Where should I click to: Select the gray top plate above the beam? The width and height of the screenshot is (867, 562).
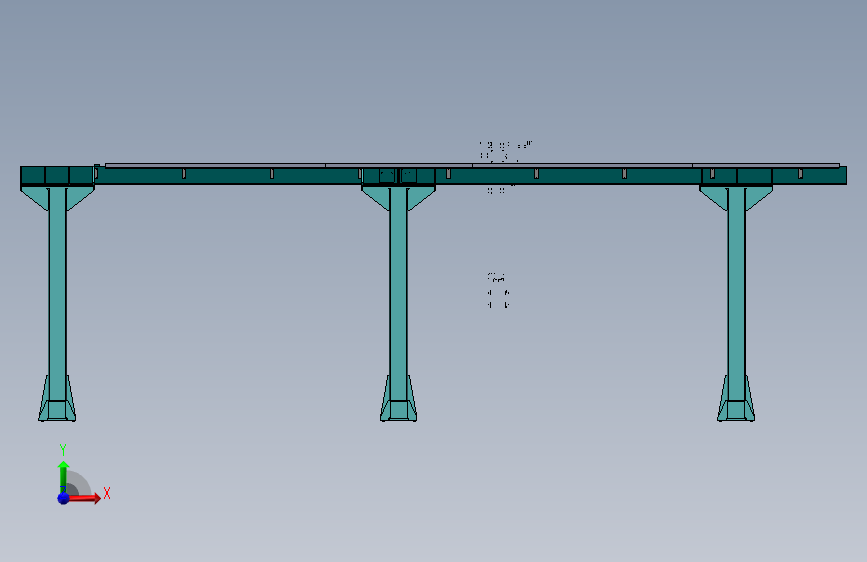click(472, 165)
